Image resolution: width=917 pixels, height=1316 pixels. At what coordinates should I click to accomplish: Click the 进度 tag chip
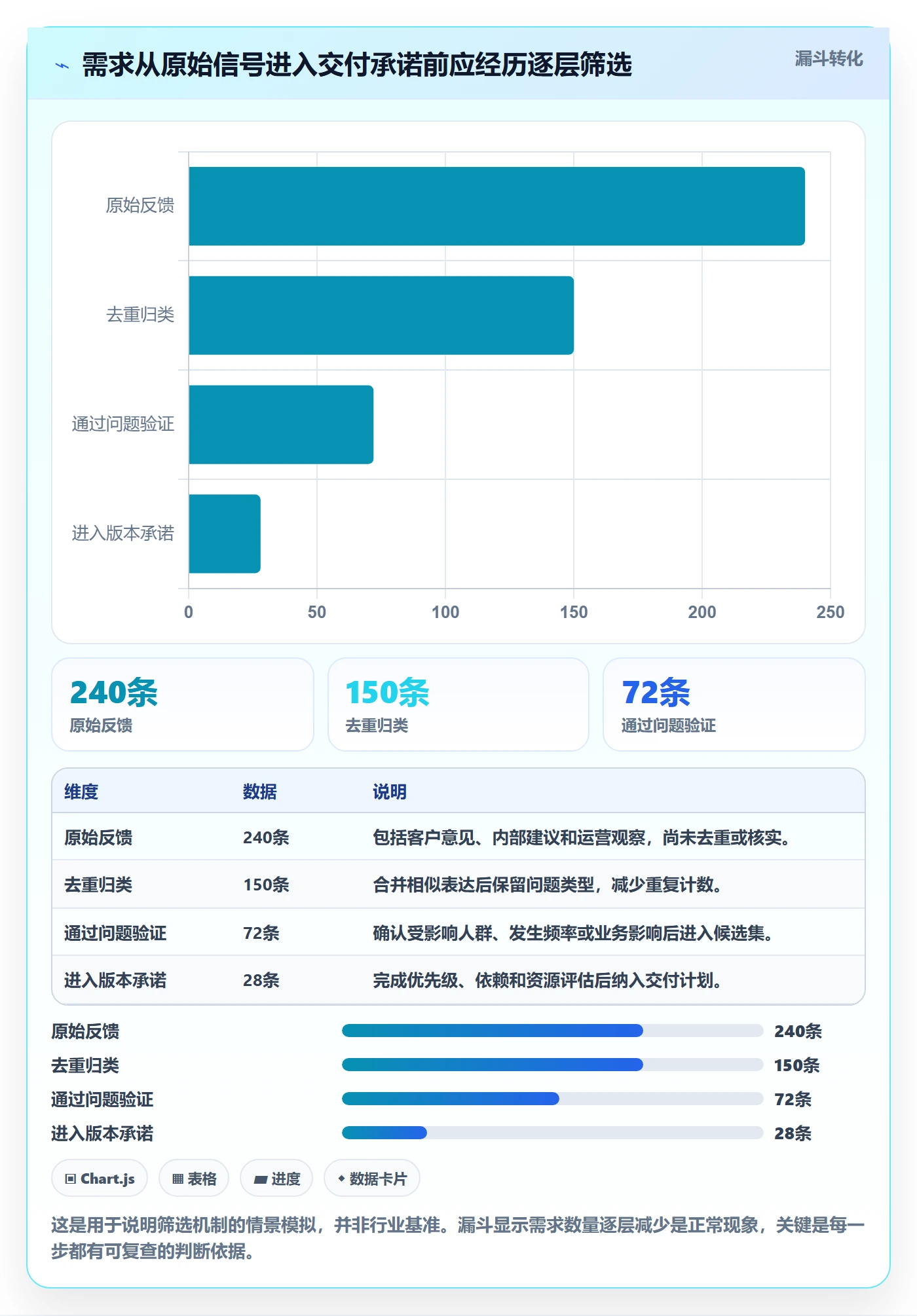(276, 1179)
